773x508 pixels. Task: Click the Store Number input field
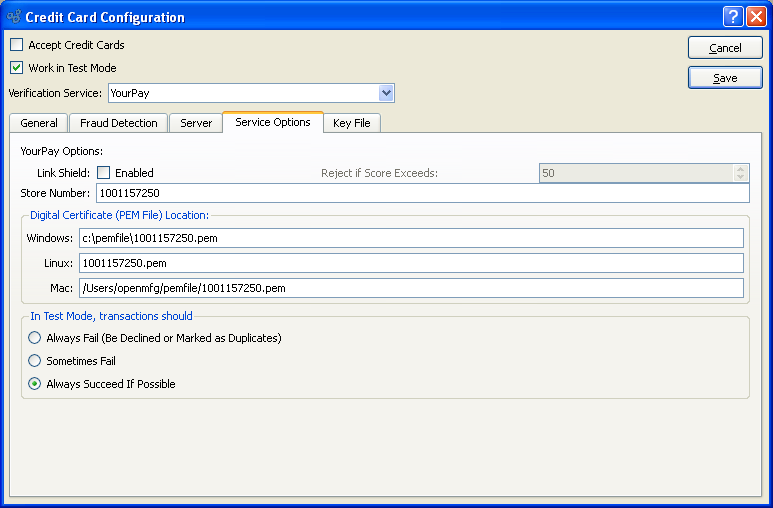421,193
